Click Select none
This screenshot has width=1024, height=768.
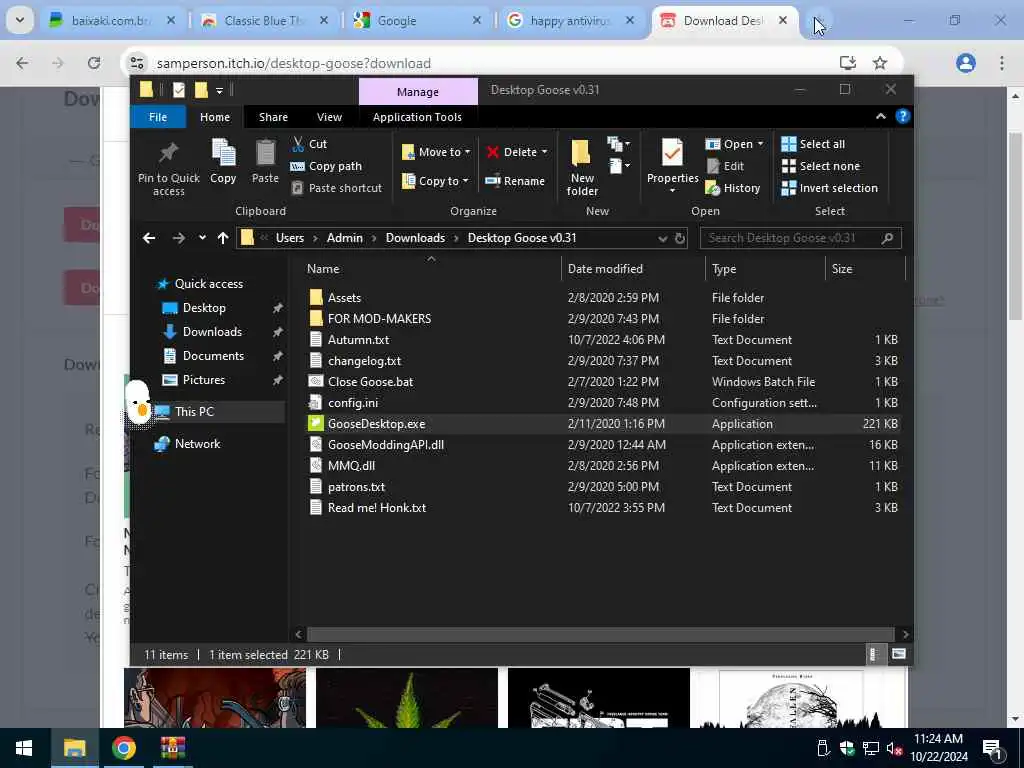point(821,166)
